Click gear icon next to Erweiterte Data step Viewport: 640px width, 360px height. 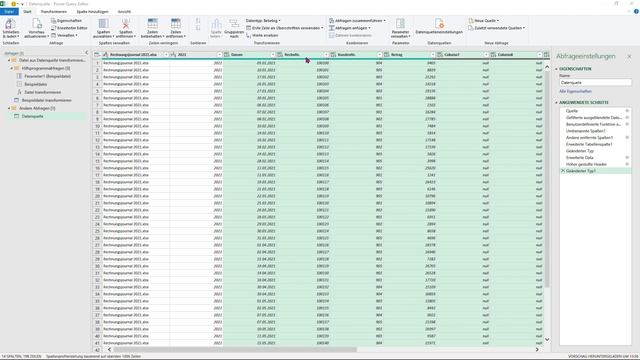coord(627,158)
